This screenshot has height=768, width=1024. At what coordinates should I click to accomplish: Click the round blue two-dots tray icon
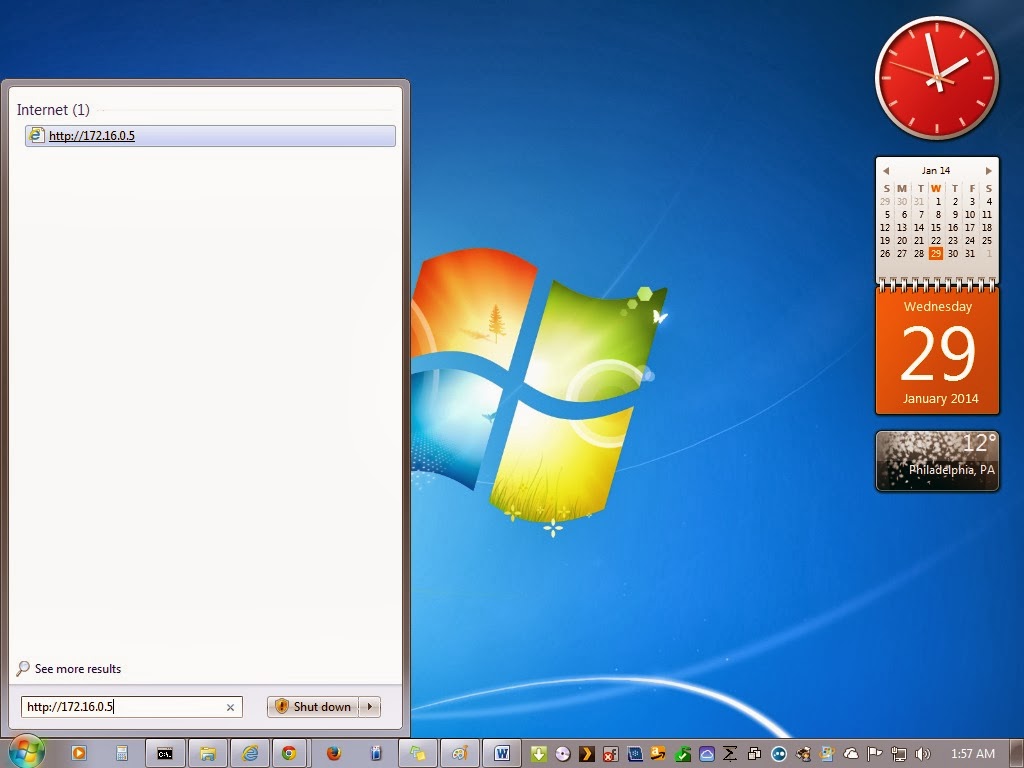click(778, 754)
